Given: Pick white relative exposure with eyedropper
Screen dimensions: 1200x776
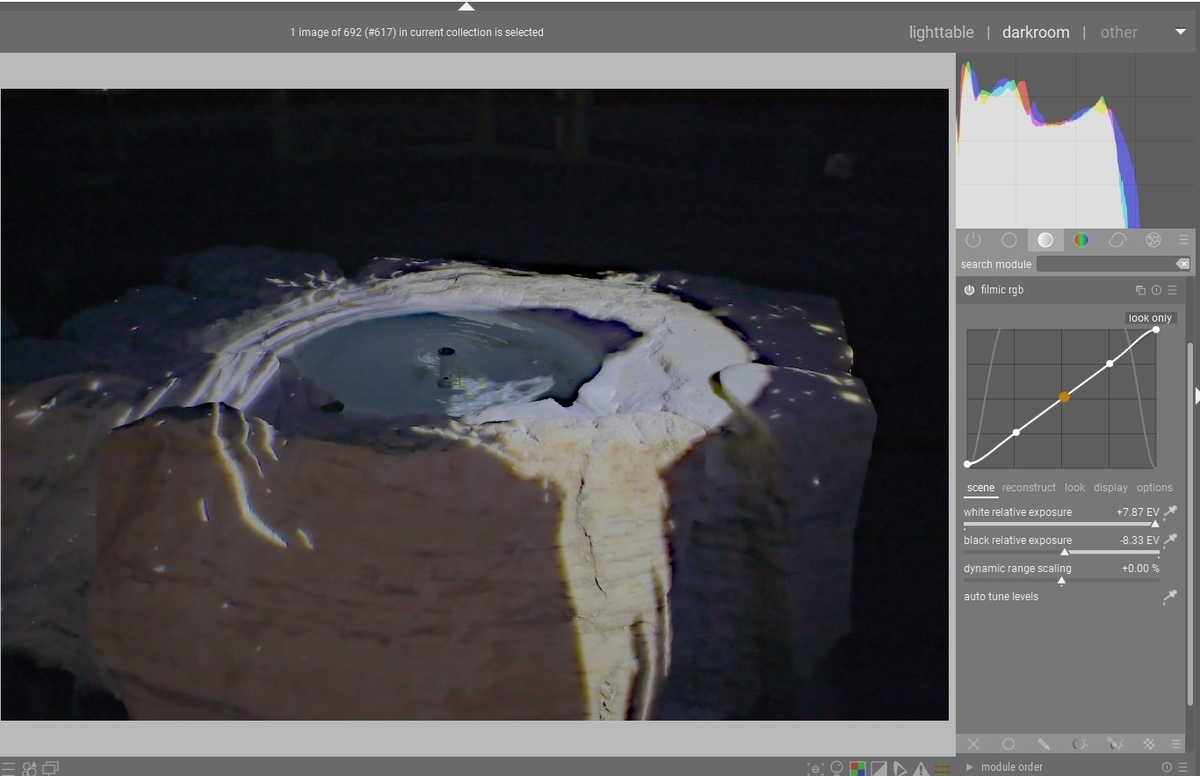Looking at the screenshot, I should tap(1170, 512).
